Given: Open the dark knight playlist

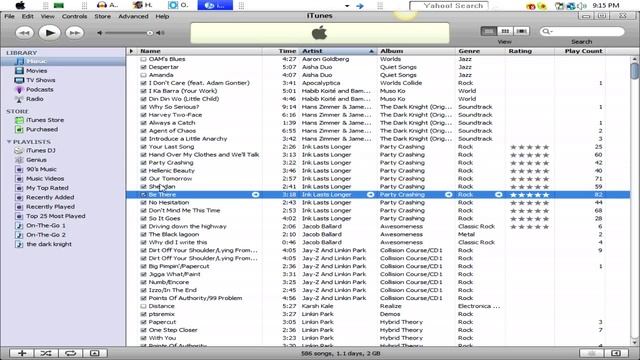Looking at the screenshot, I should pyautogui.click(x=49, y=244).
